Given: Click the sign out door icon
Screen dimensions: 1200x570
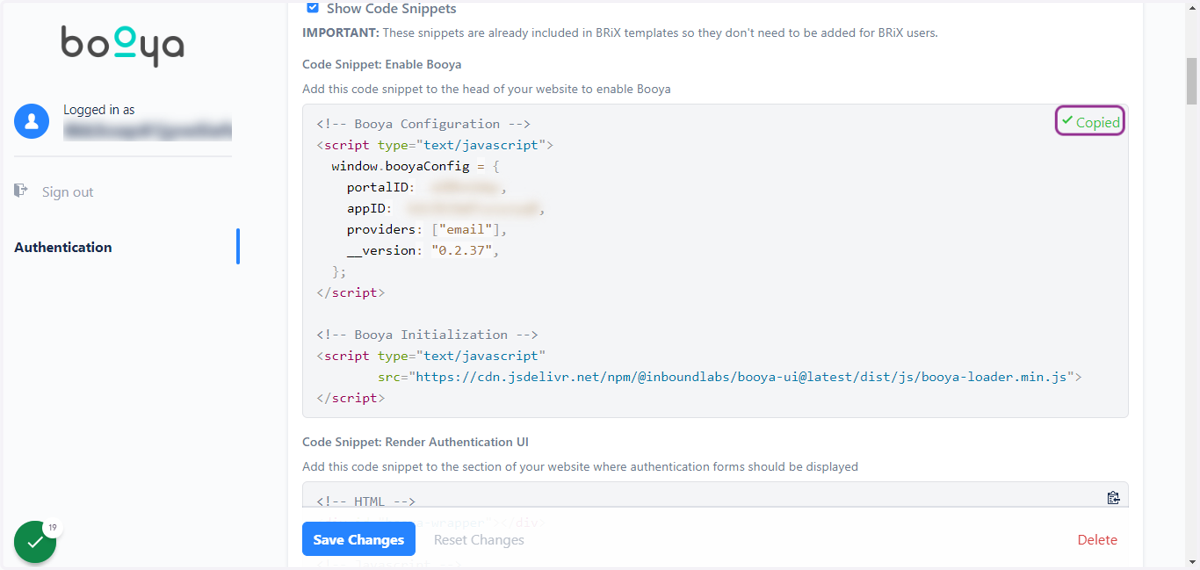Looking at the screenshot, I should 21,190.
